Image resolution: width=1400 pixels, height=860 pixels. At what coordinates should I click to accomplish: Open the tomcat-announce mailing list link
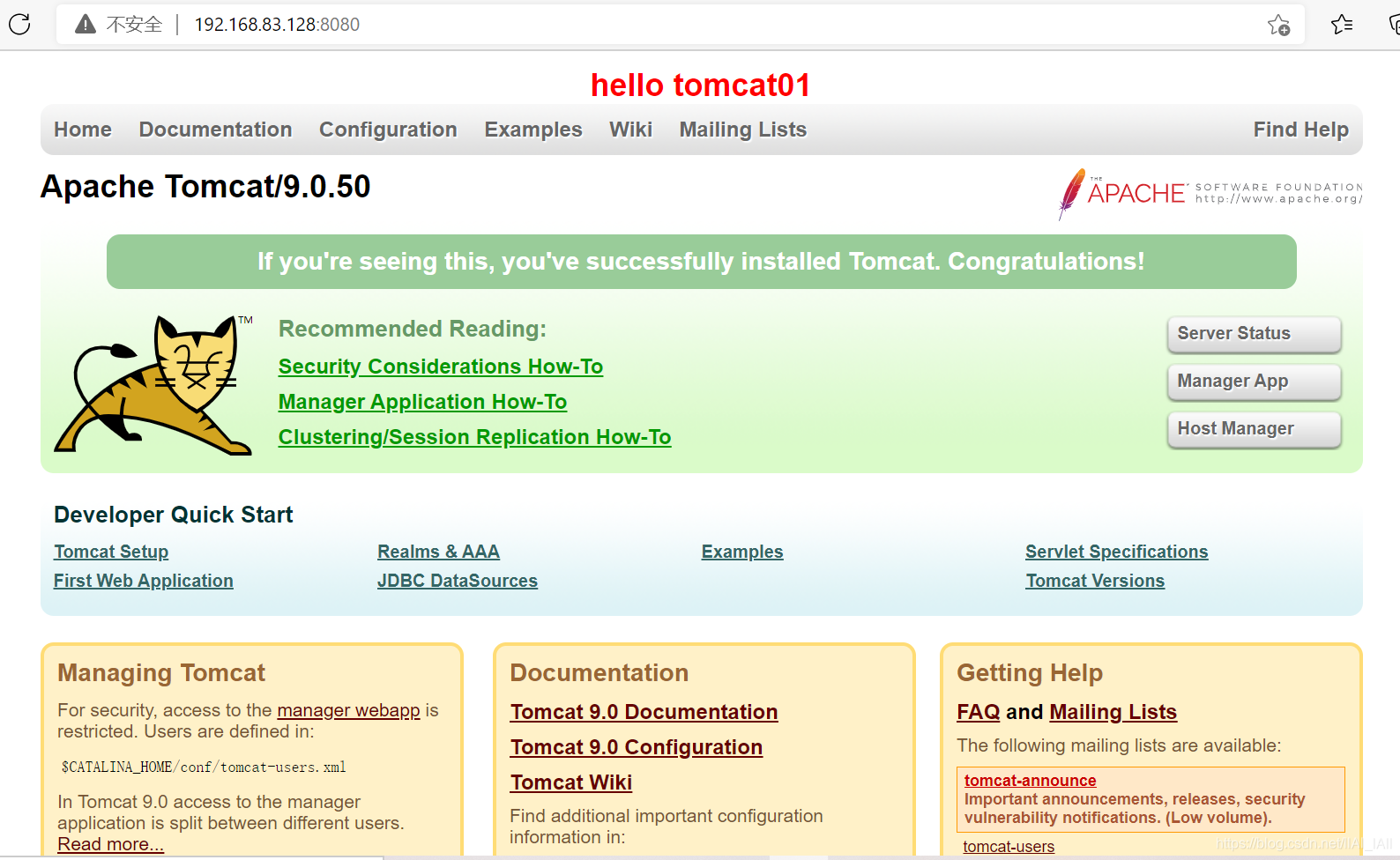pos(1030,780)
